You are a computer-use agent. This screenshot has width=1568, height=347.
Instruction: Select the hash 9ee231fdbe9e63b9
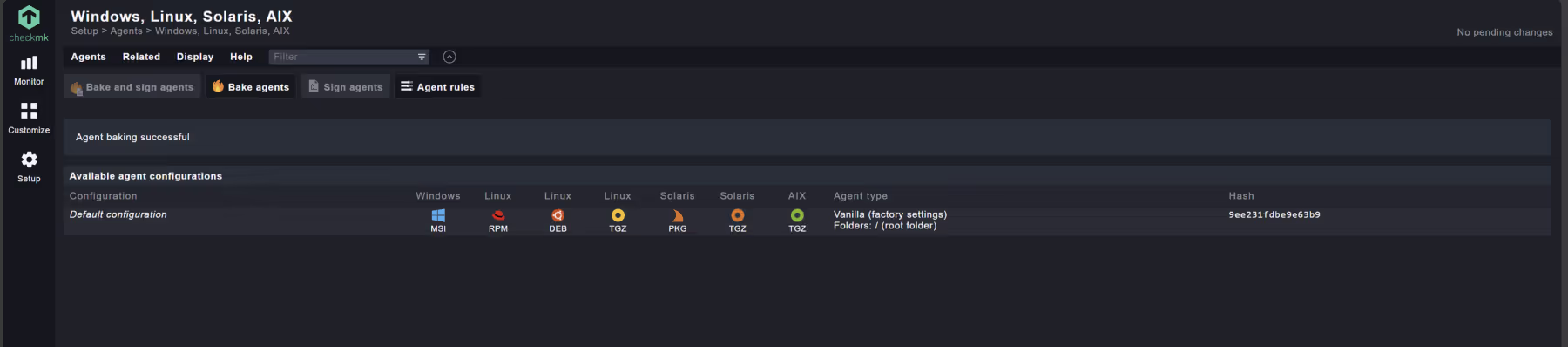click(x=1274, y=214)
